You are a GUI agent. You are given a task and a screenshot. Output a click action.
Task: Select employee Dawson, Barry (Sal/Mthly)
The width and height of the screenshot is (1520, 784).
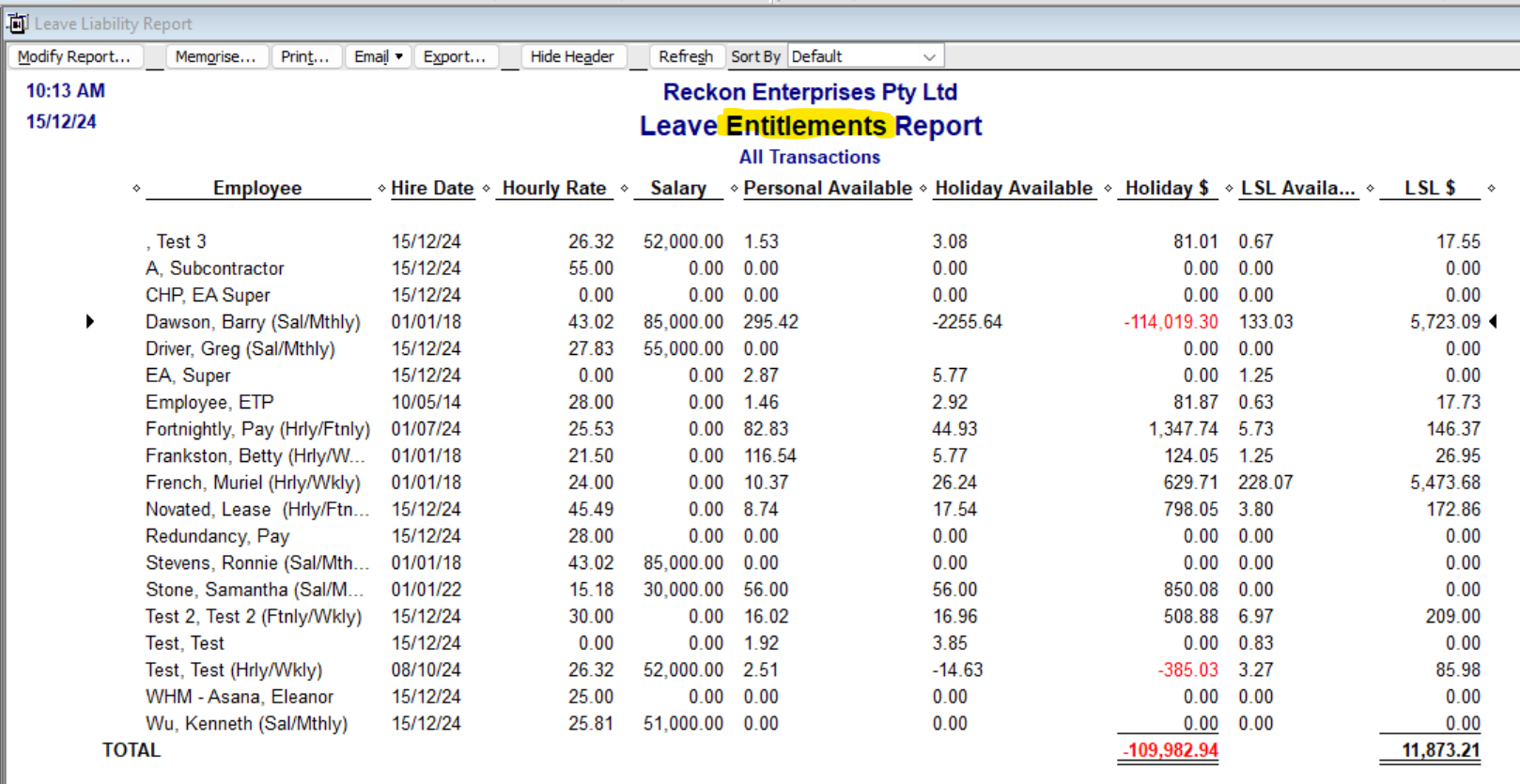[x=253, y=322]
